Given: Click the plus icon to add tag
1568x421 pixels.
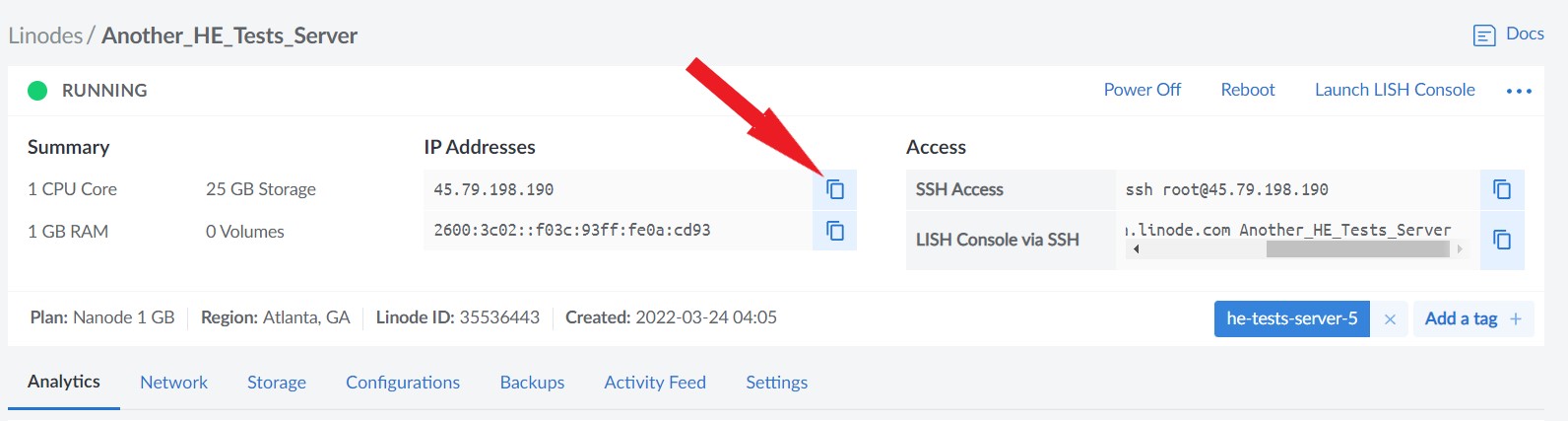Looking at the screenshot, I should pyautogui.click(x=1516, y=318).
